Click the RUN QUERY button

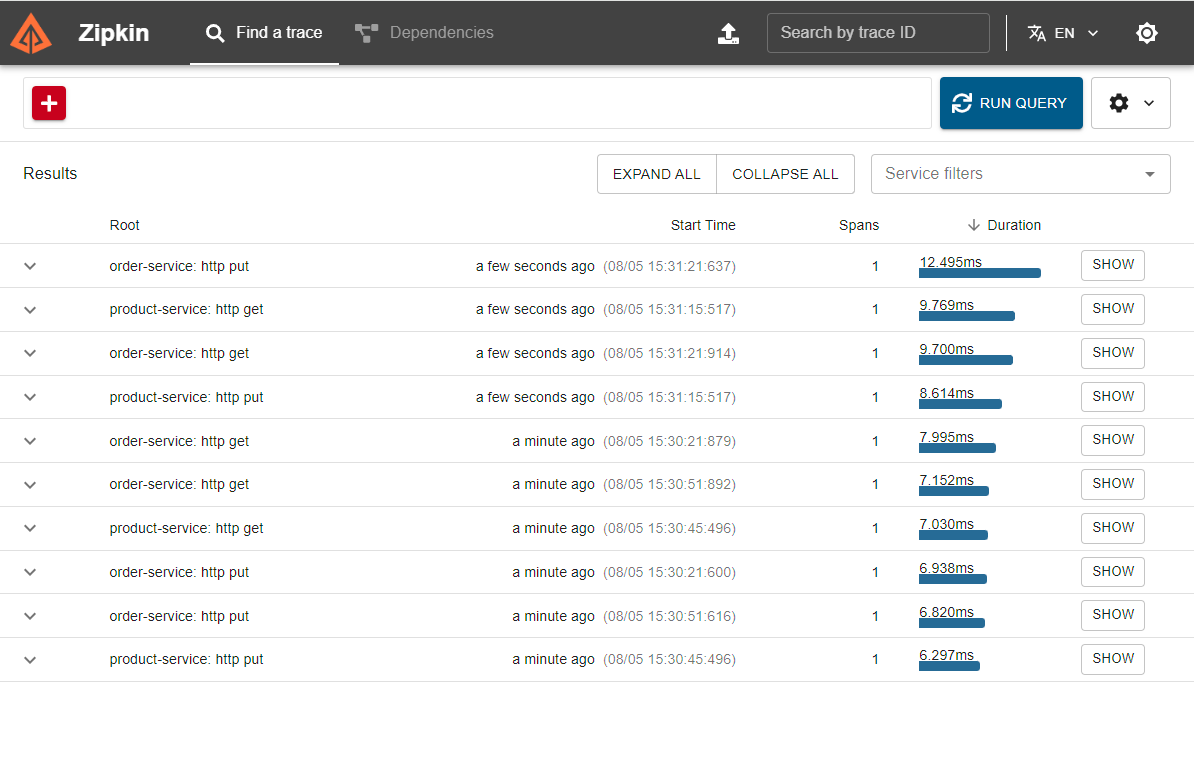pyautogui.click(x=1010, y=103)
